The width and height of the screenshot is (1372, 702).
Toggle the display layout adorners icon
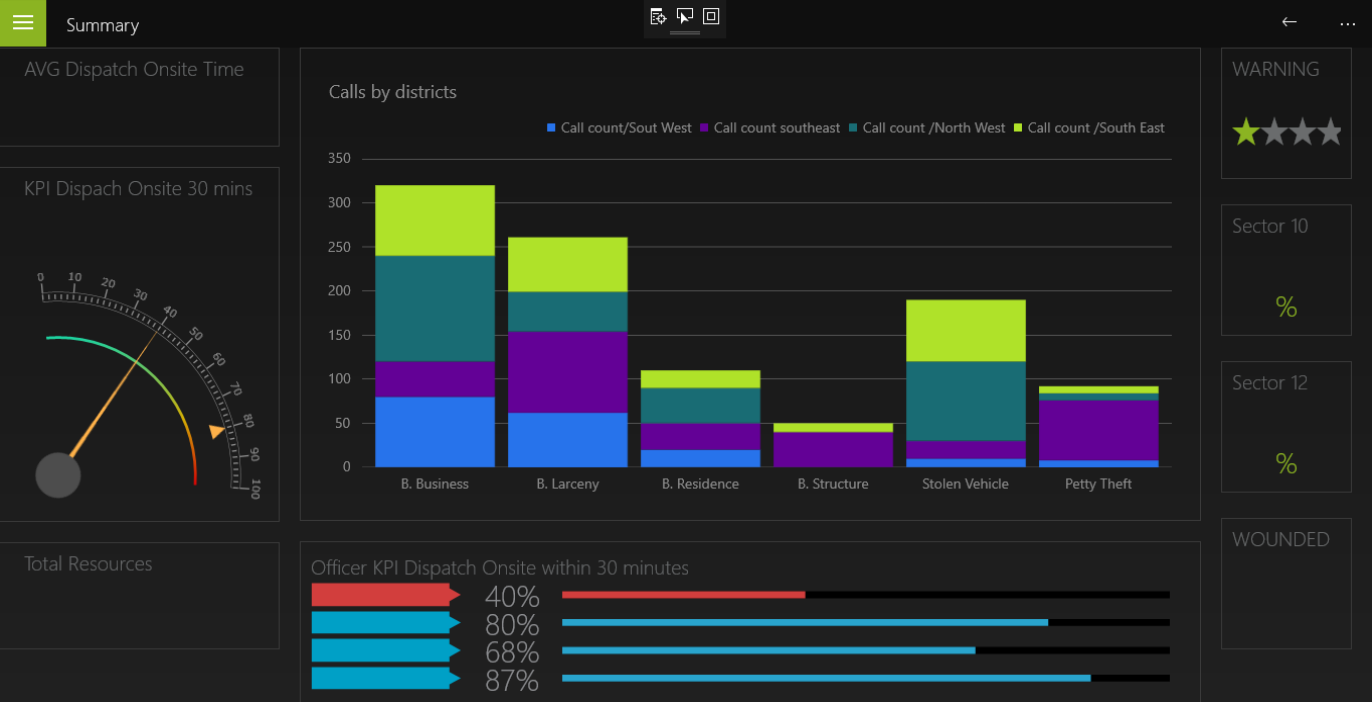click(x=711, y=16)
